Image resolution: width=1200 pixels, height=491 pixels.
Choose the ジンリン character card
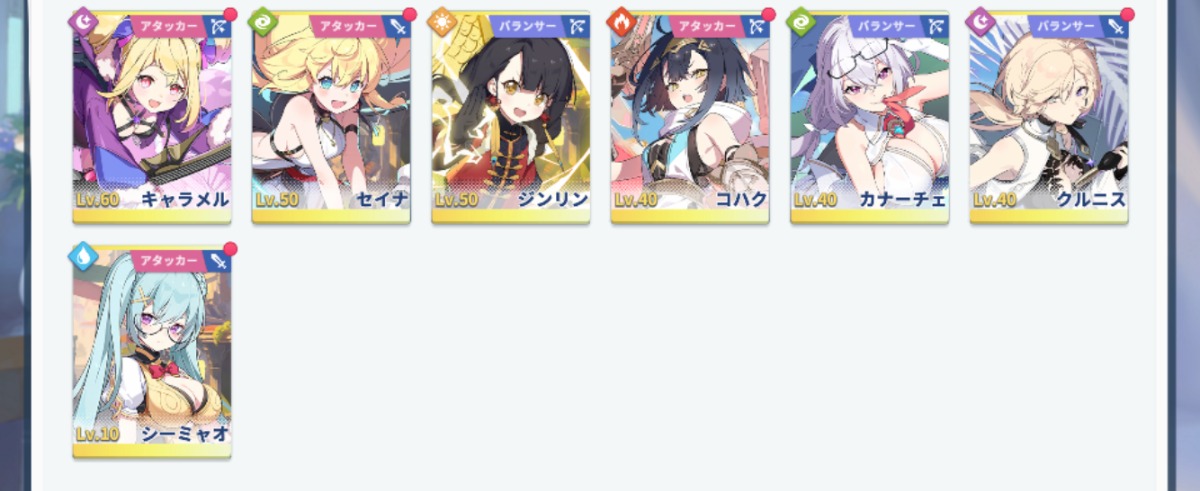pyautogui.click(x=511, y=117)
